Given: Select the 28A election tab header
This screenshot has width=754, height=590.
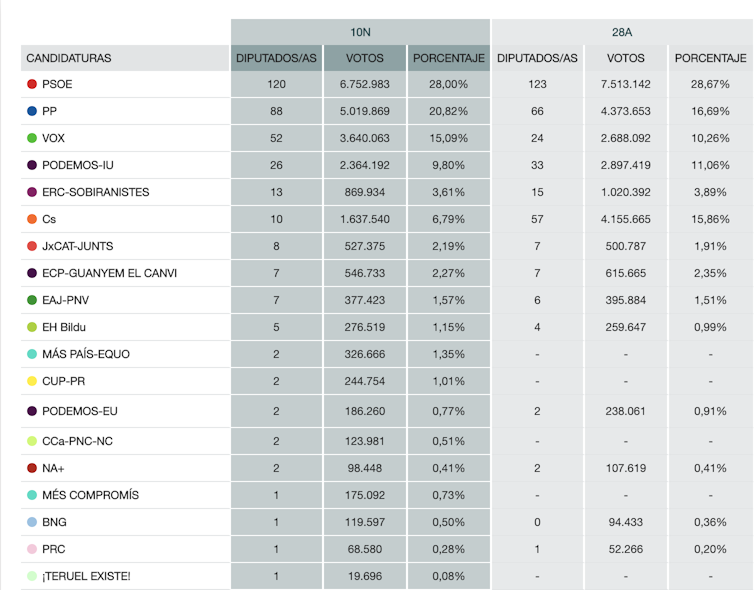Looking at the screenshot, I should (x=621, y=32).
